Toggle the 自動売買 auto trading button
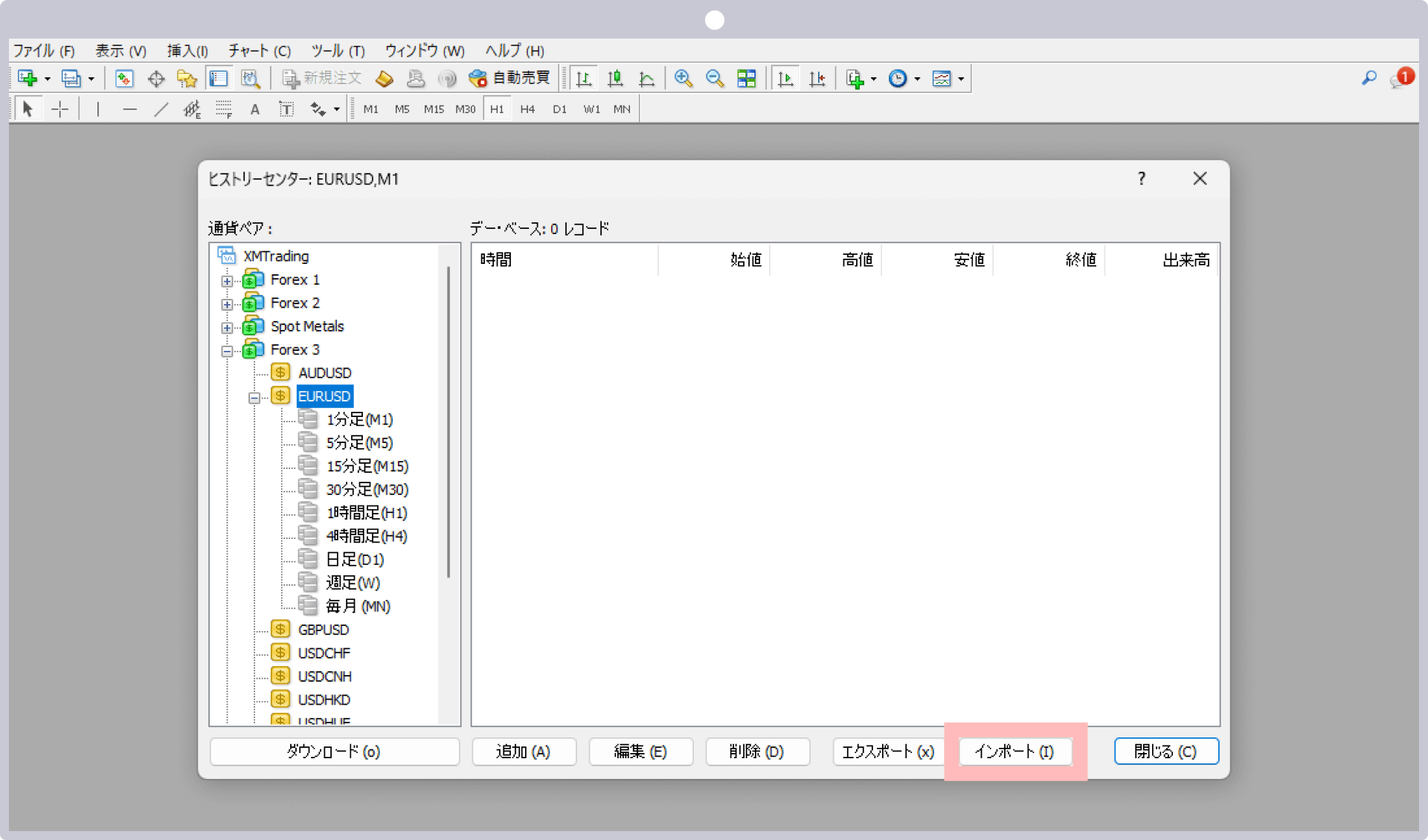The width and height of the screenshot is (1428, 840). 509,78
